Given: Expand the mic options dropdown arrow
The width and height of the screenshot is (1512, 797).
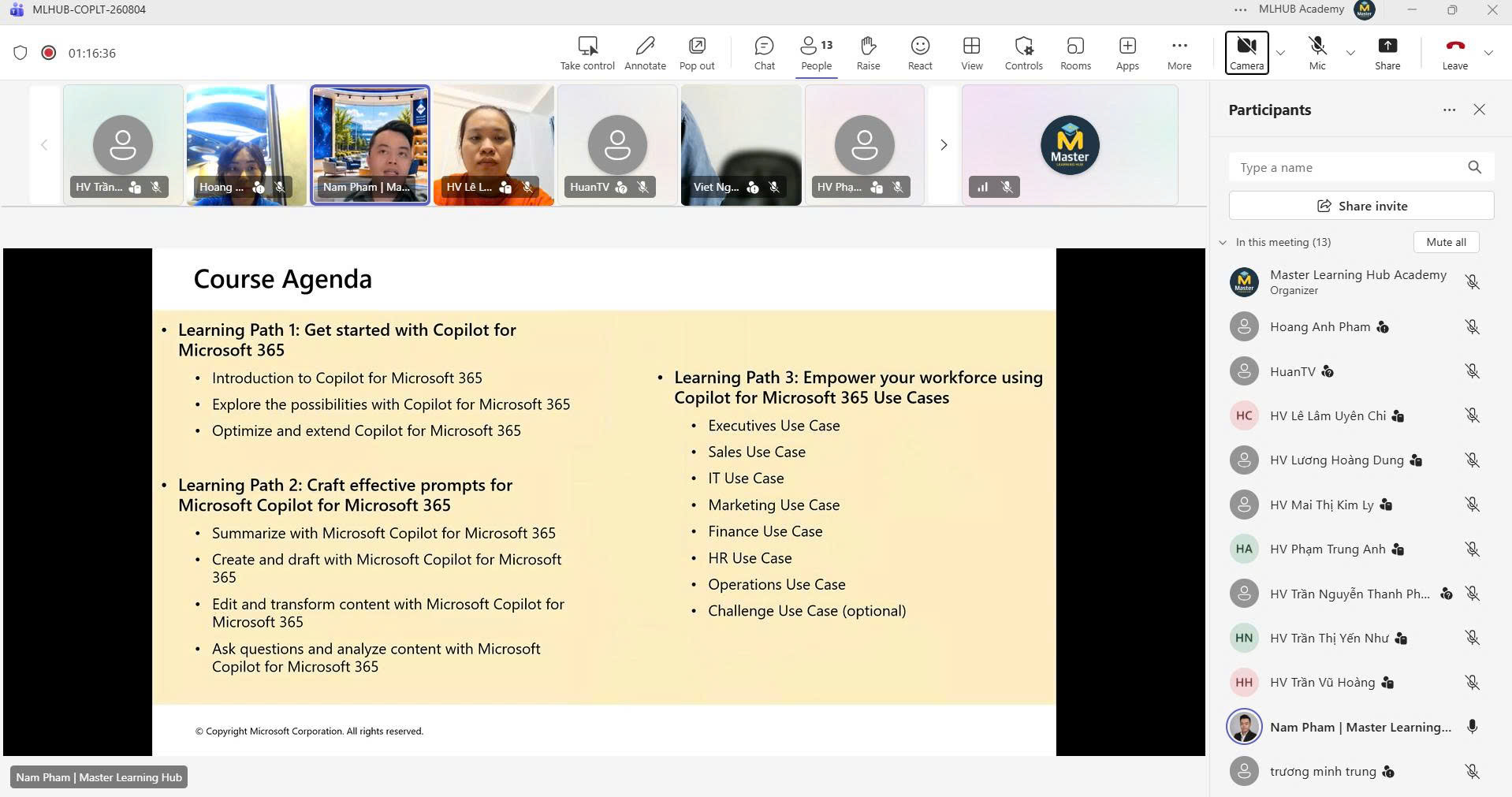Looking at the screenshot, I should [1350, 53].
